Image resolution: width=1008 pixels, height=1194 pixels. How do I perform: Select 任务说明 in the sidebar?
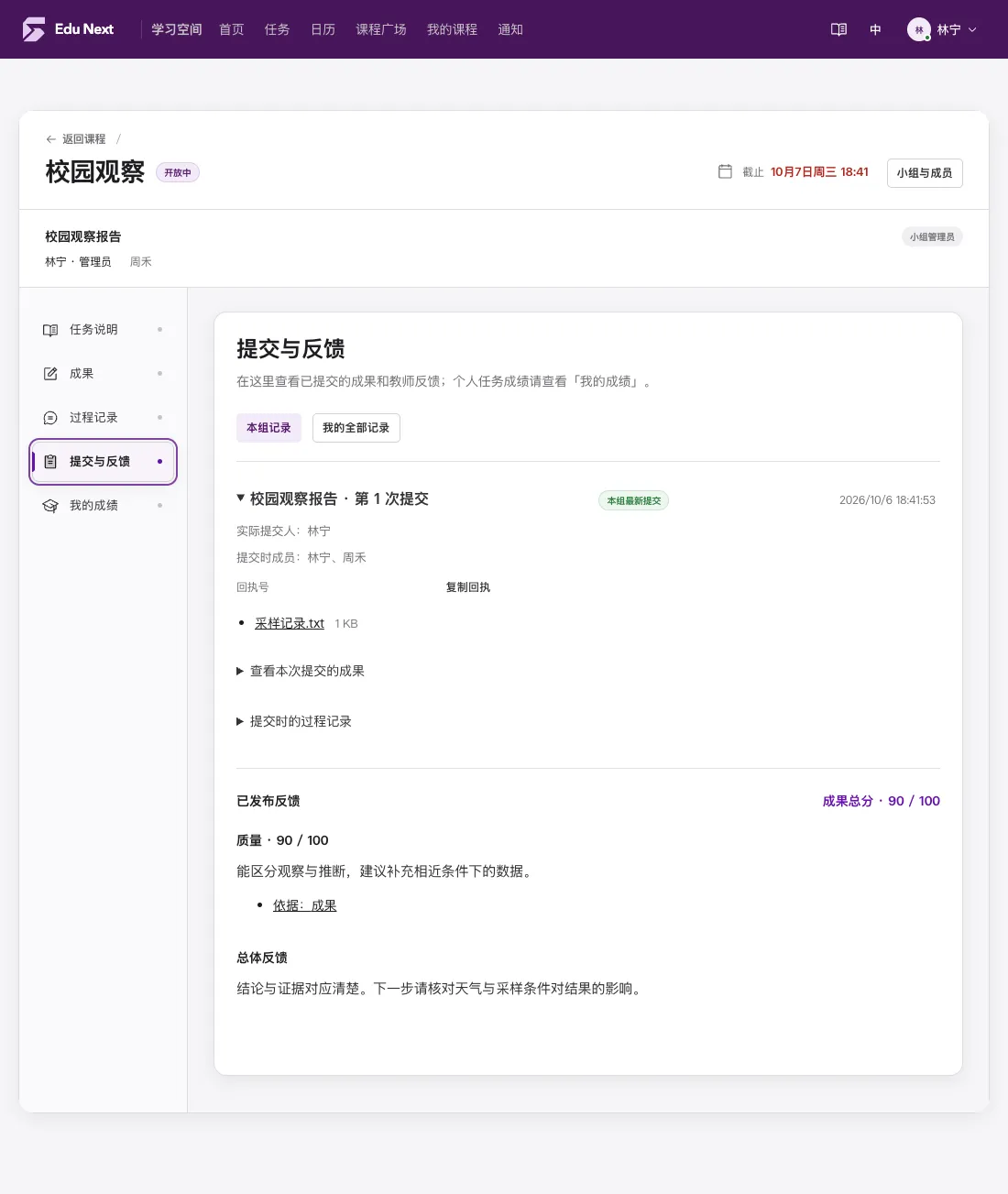pos(103,330)
